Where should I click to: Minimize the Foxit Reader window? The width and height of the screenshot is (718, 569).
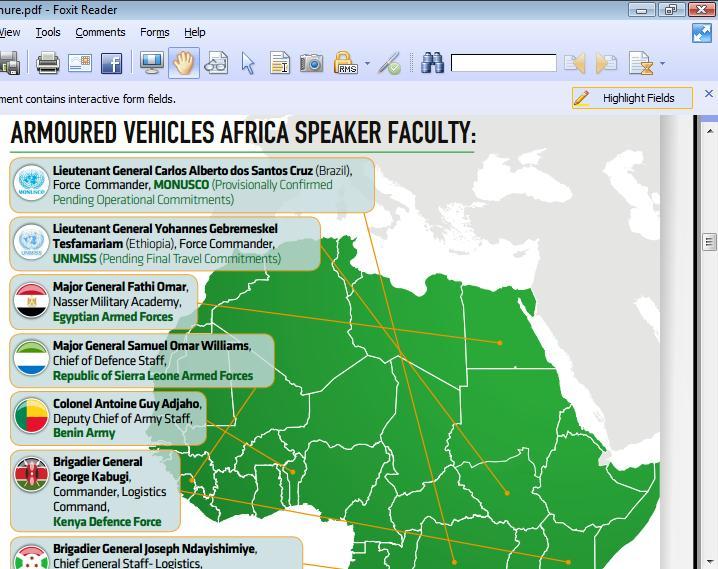[642, 10]
